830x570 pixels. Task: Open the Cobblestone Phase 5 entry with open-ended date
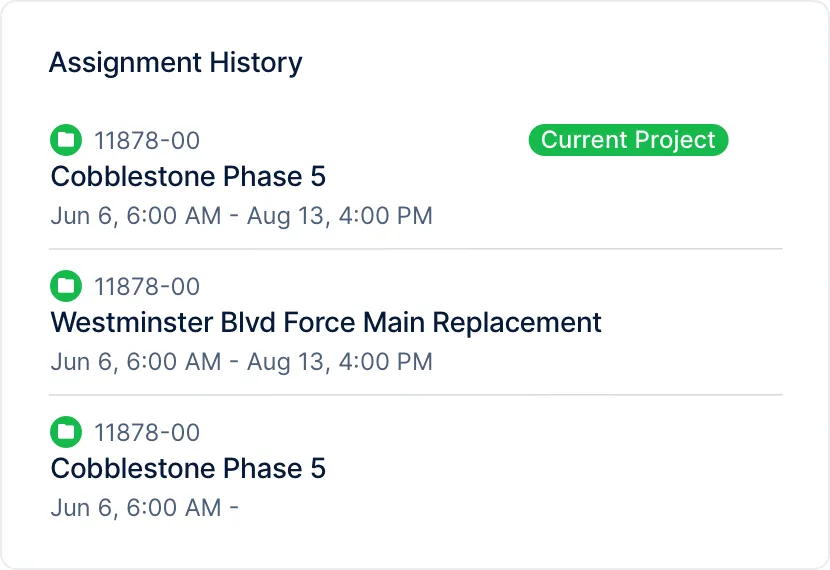pos(188,469)
